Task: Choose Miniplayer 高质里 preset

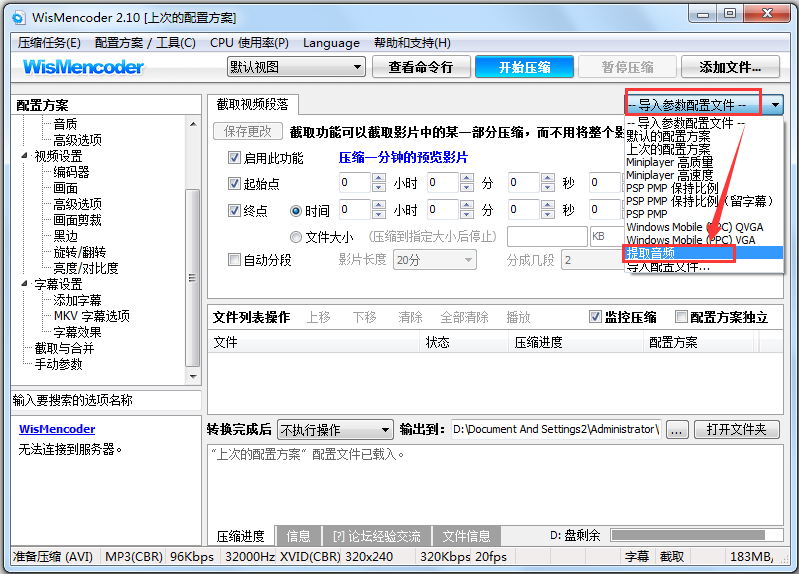Action: coord(670,162)
